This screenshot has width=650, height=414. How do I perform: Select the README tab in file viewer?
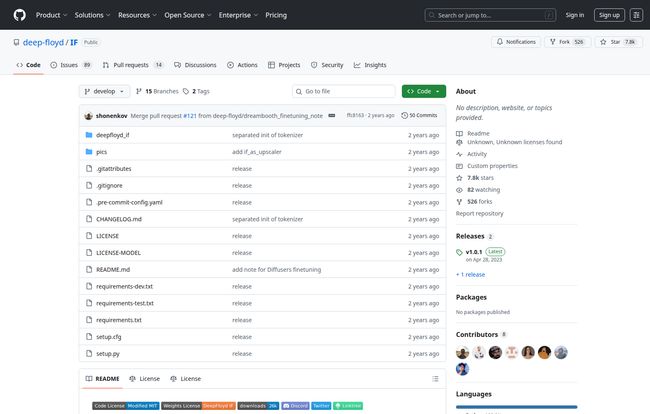tap(102, 379)
